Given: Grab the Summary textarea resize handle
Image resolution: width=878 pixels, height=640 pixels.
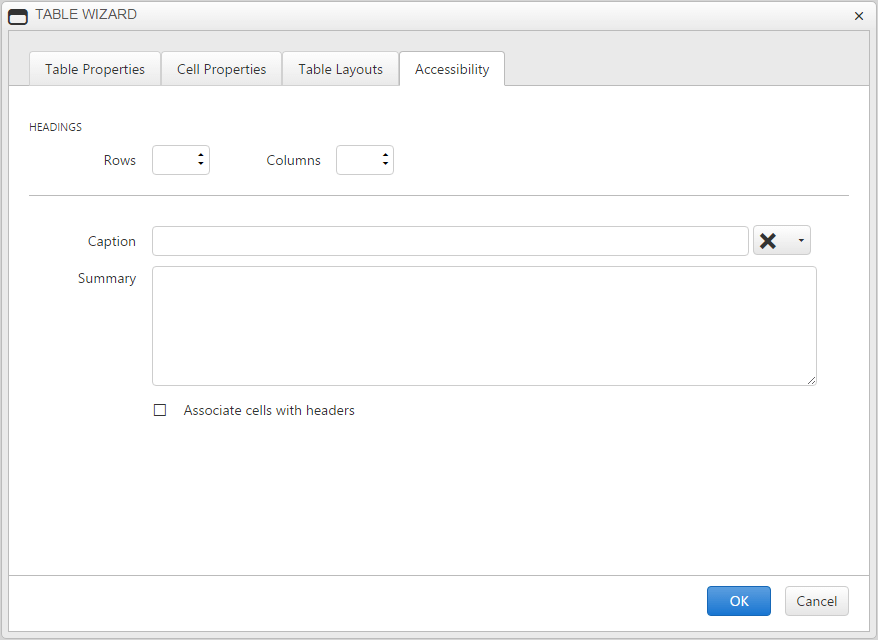Looking at the screenshot, I should coord(811,381).
